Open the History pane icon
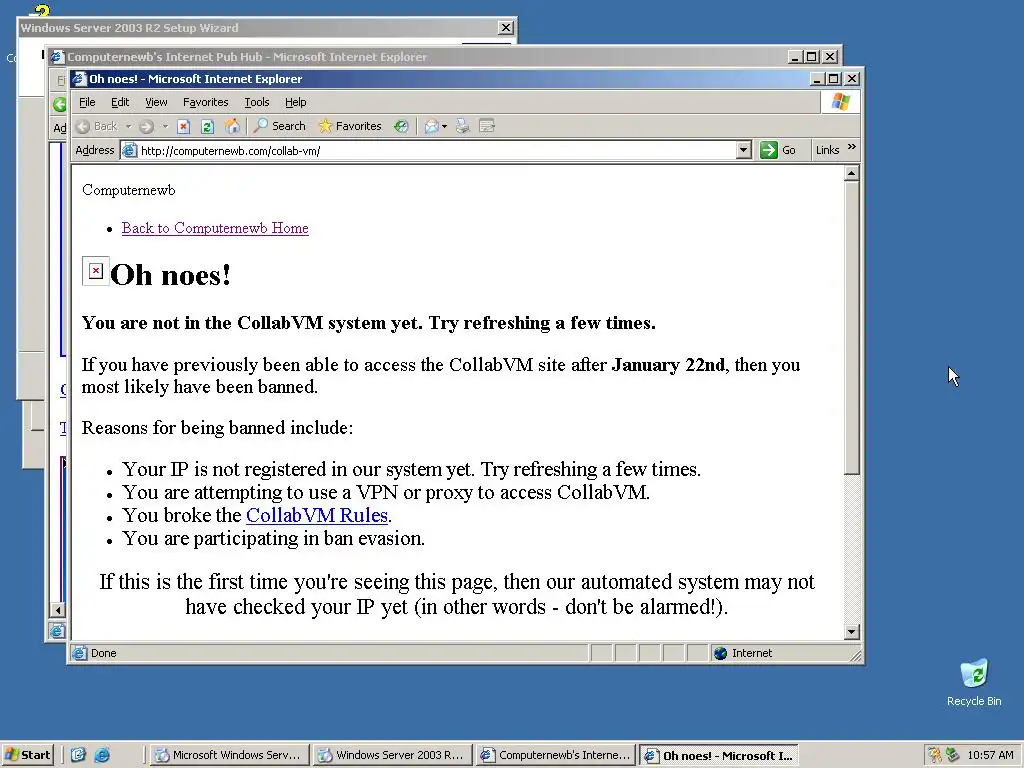 [x=401, y=126]
